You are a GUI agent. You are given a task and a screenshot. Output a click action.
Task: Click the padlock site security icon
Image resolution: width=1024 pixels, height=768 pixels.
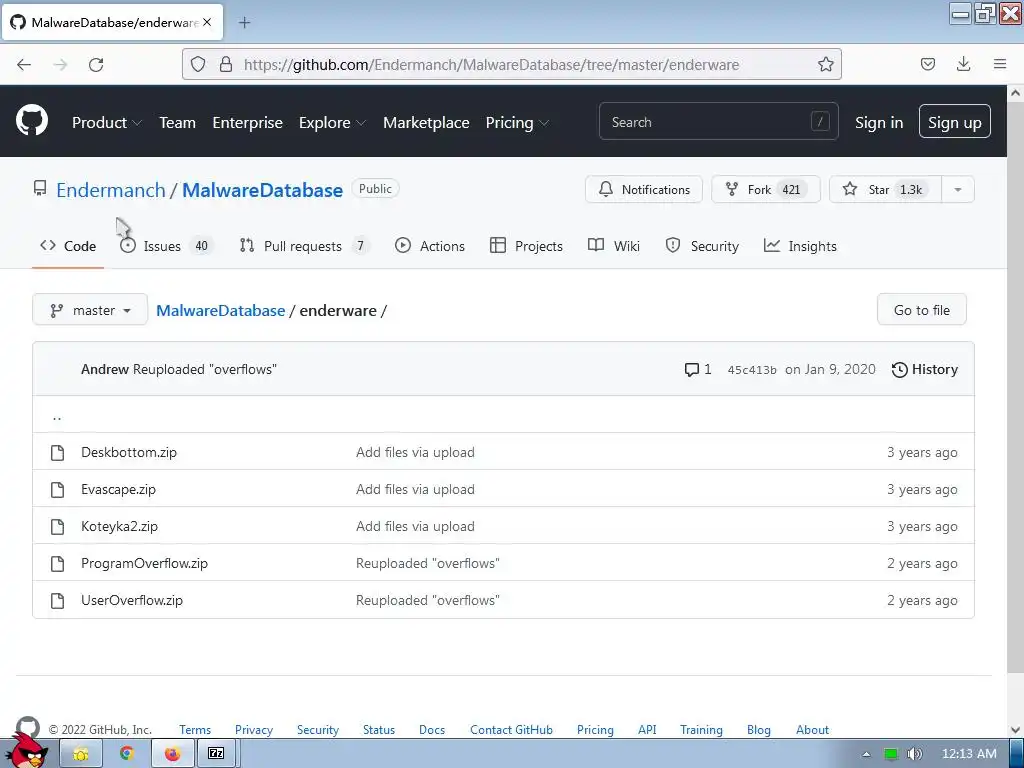pos(226,64)
